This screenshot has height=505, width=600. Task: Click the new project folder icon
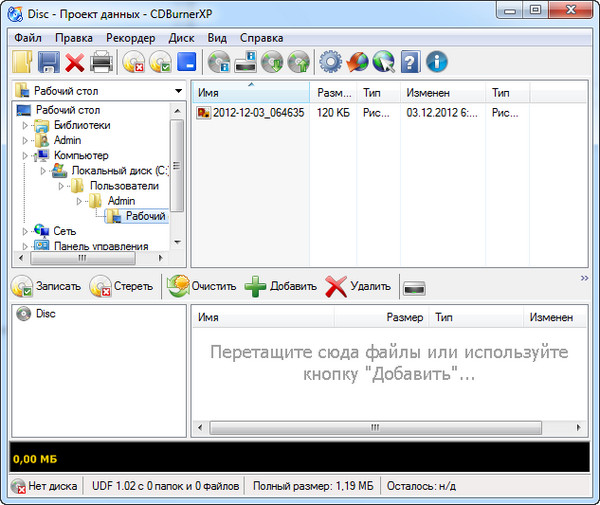click(21, 62)
